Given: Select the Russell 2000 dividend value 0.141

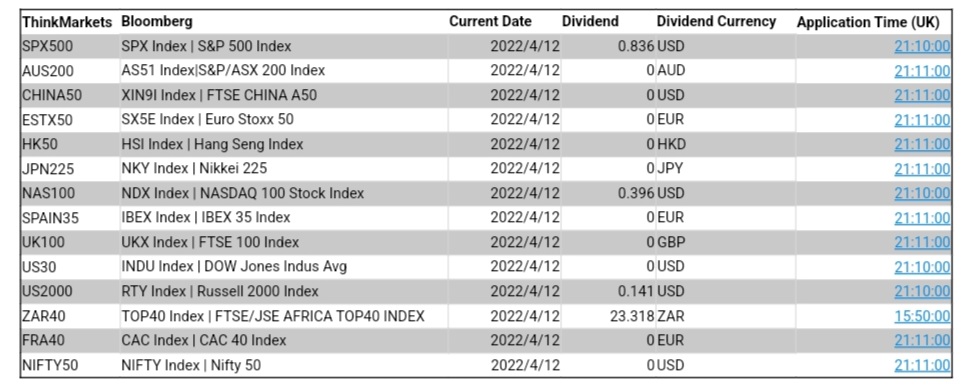Looking at the screenshot, I should click(636, 292).
